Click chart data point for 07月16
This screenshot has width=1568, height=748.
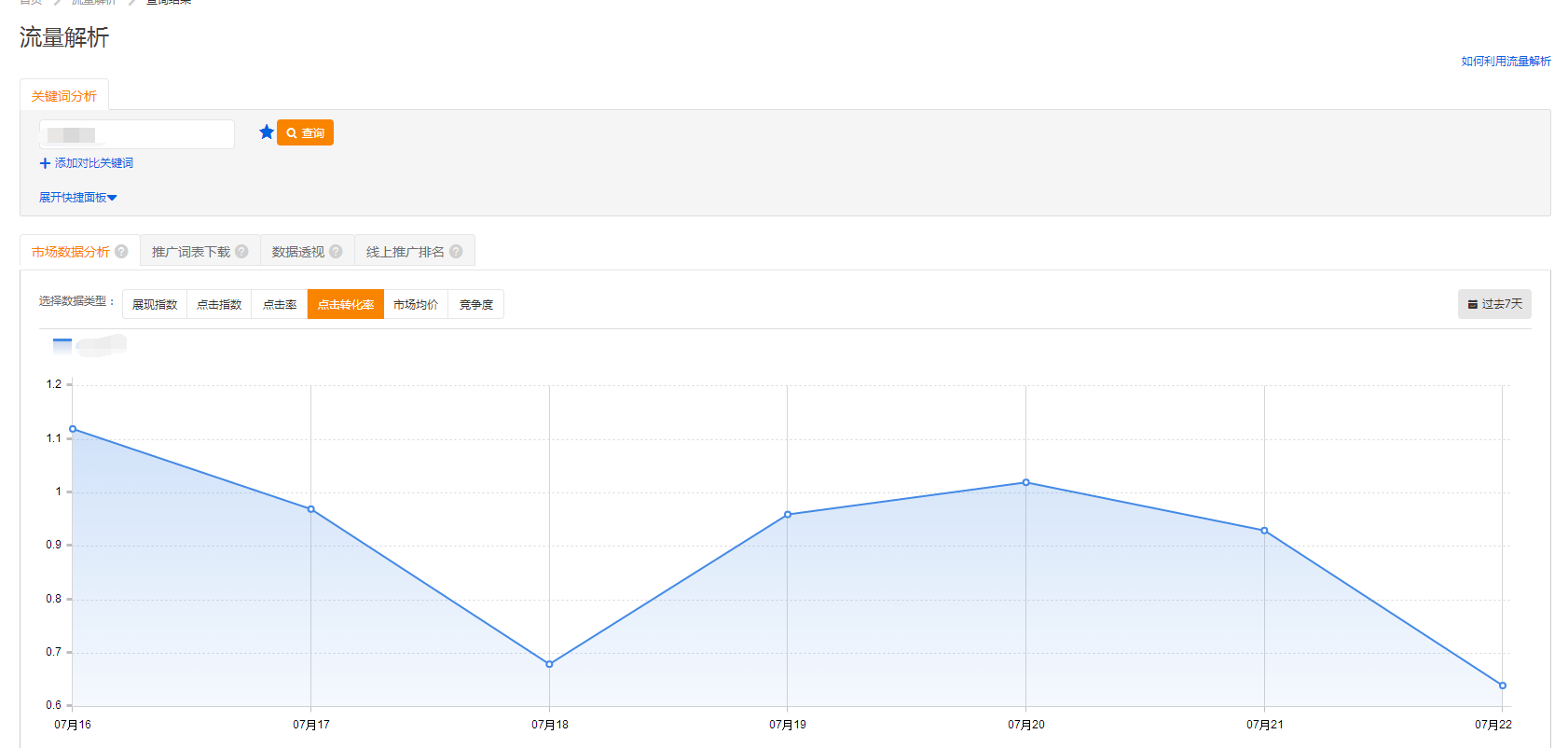click(73, 429)
